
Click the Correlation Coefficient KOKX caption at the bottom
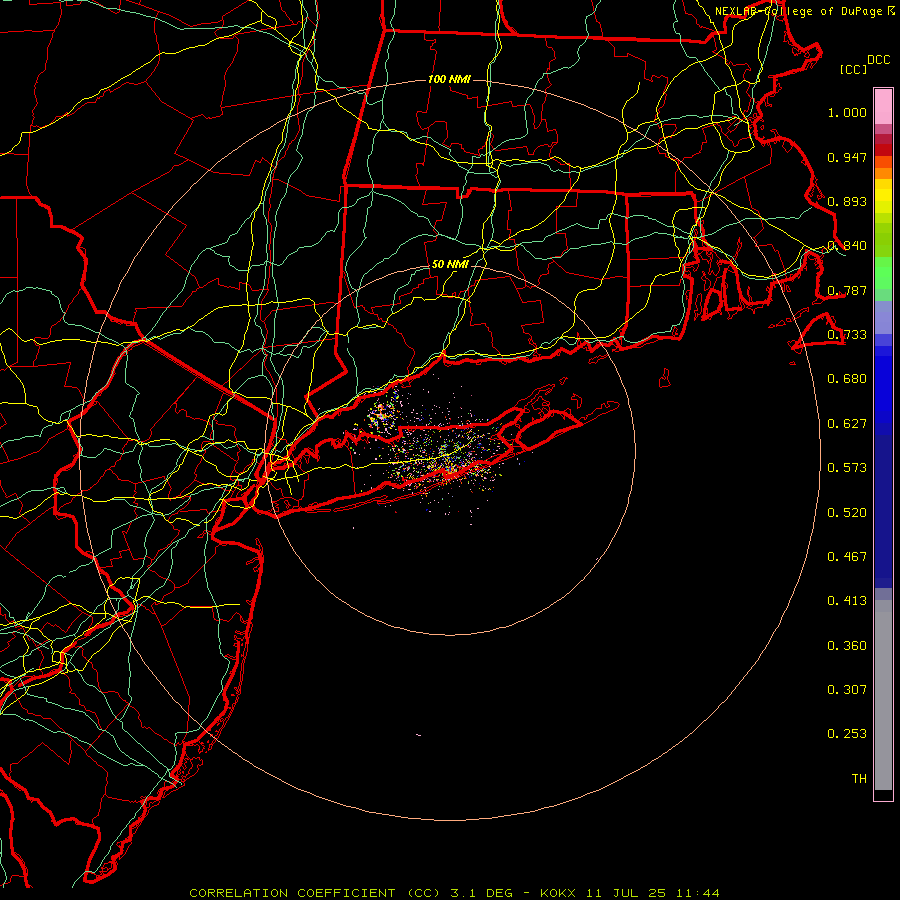[454, 893]
